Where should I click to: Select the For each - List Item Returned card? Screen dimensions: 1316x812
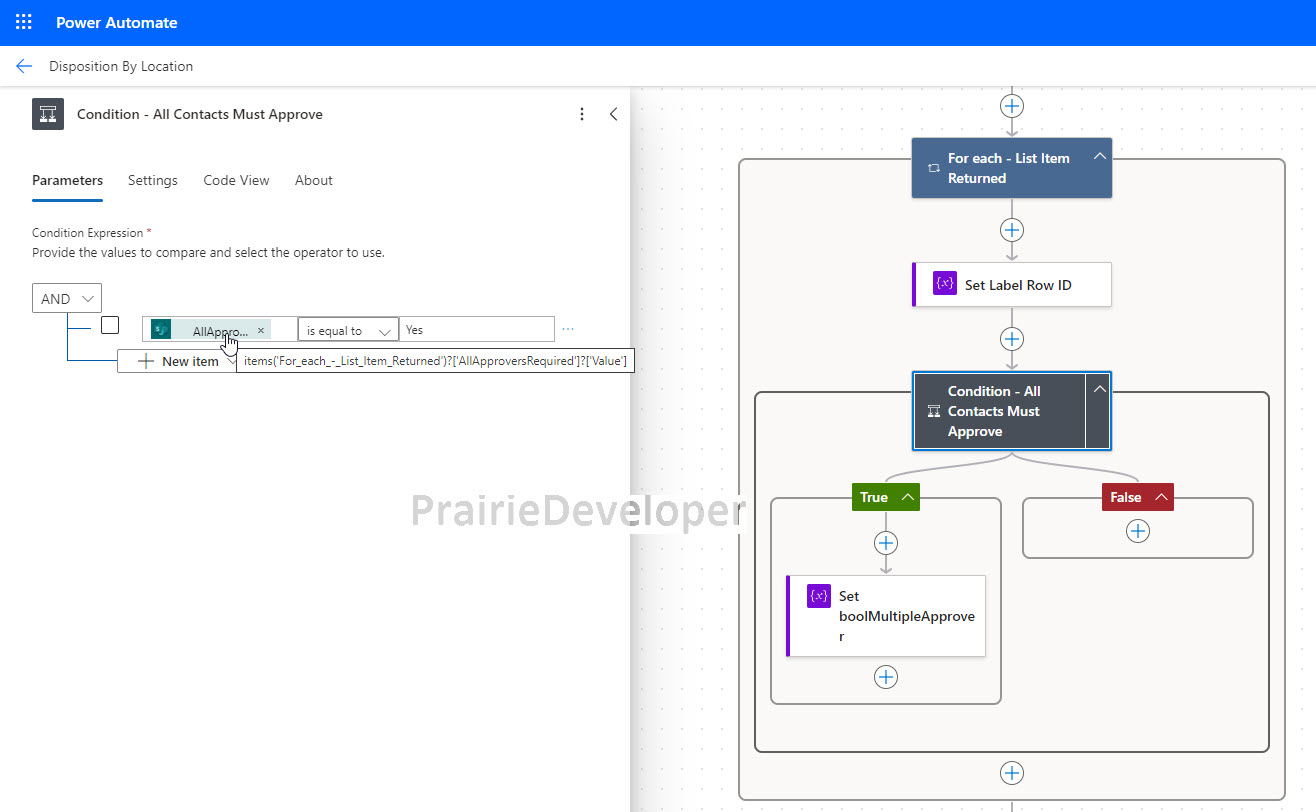(1012, 168)
